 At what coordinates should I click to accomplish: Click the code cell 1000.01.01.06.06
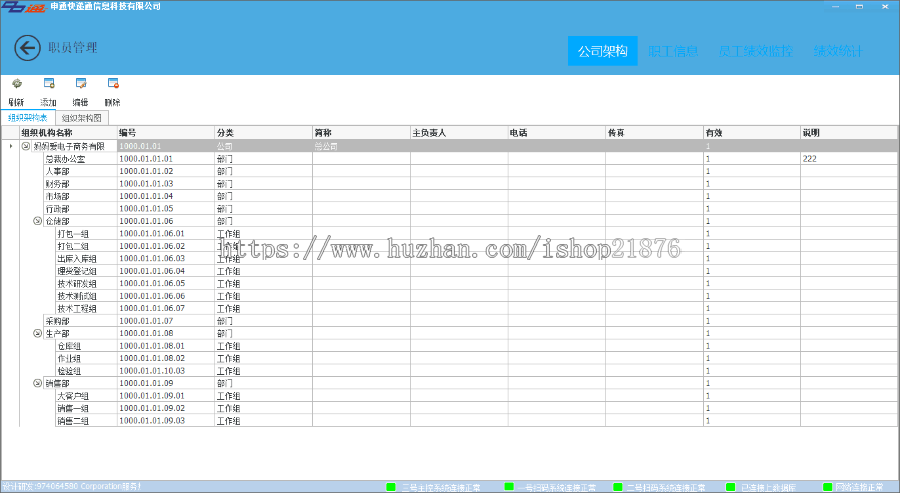click(166, 296)
